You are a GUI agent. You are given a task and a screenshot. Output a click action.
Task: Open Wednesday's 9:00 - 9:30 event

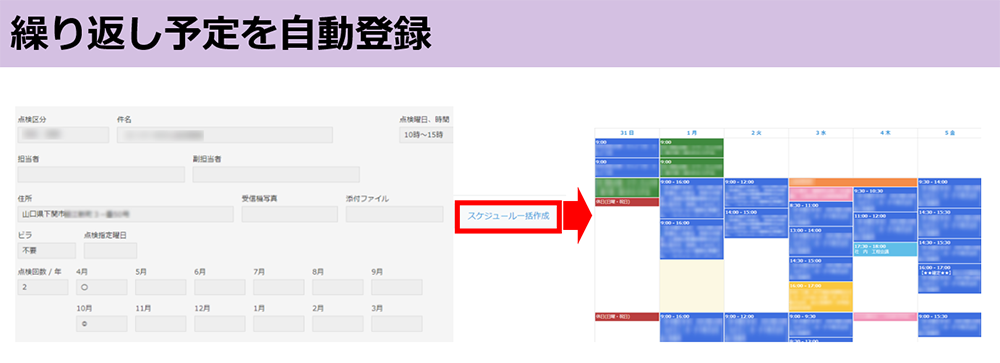pyautogui.click(x=821, y=324)
